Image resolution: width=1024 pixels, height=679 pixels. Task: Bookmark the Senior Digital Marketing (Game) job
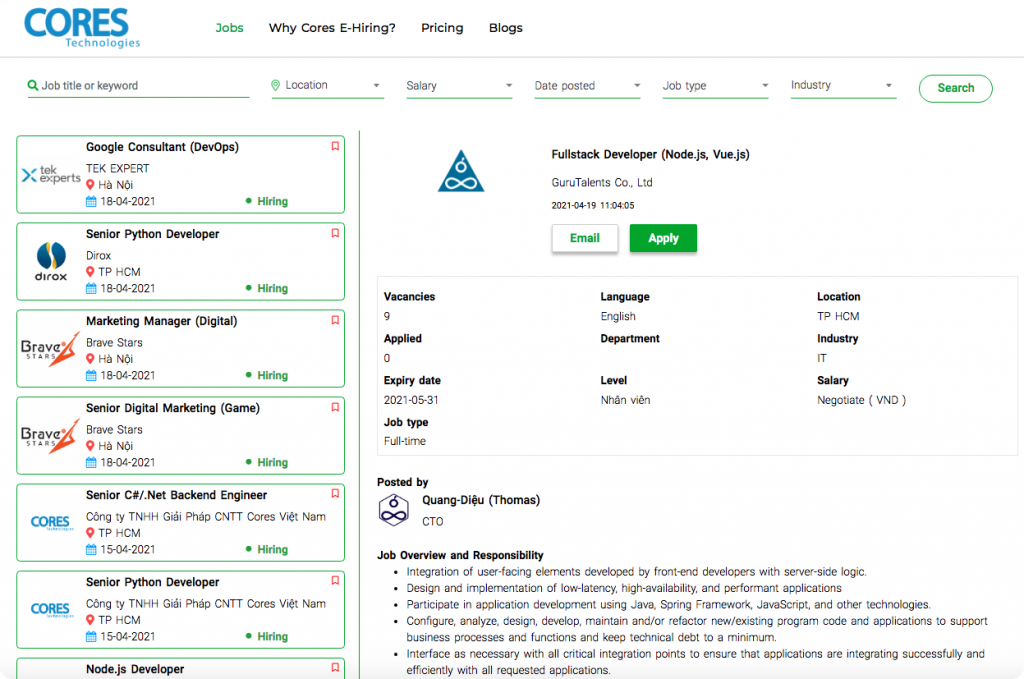(335, 407)
